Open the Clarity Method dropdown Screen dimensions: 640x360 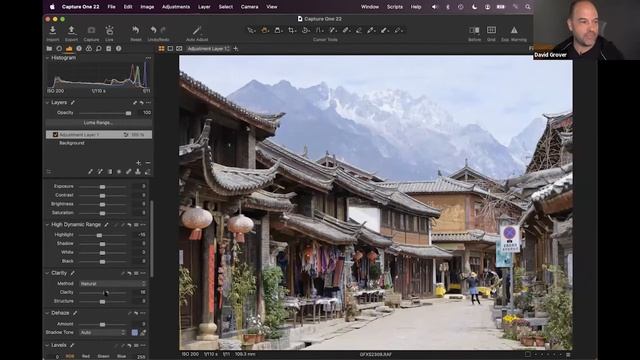(113, 284)
